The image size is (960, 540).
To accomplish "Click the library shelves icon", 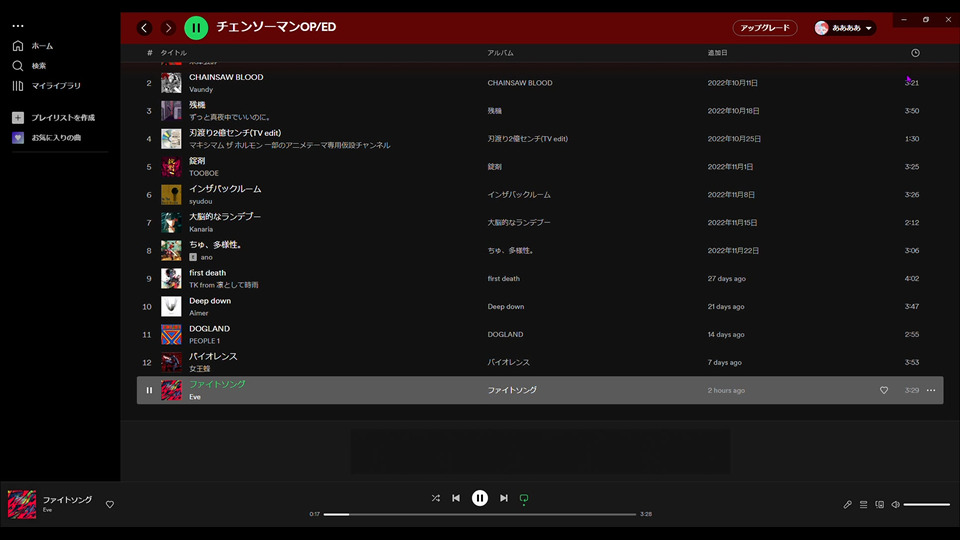I will point(18,86).
